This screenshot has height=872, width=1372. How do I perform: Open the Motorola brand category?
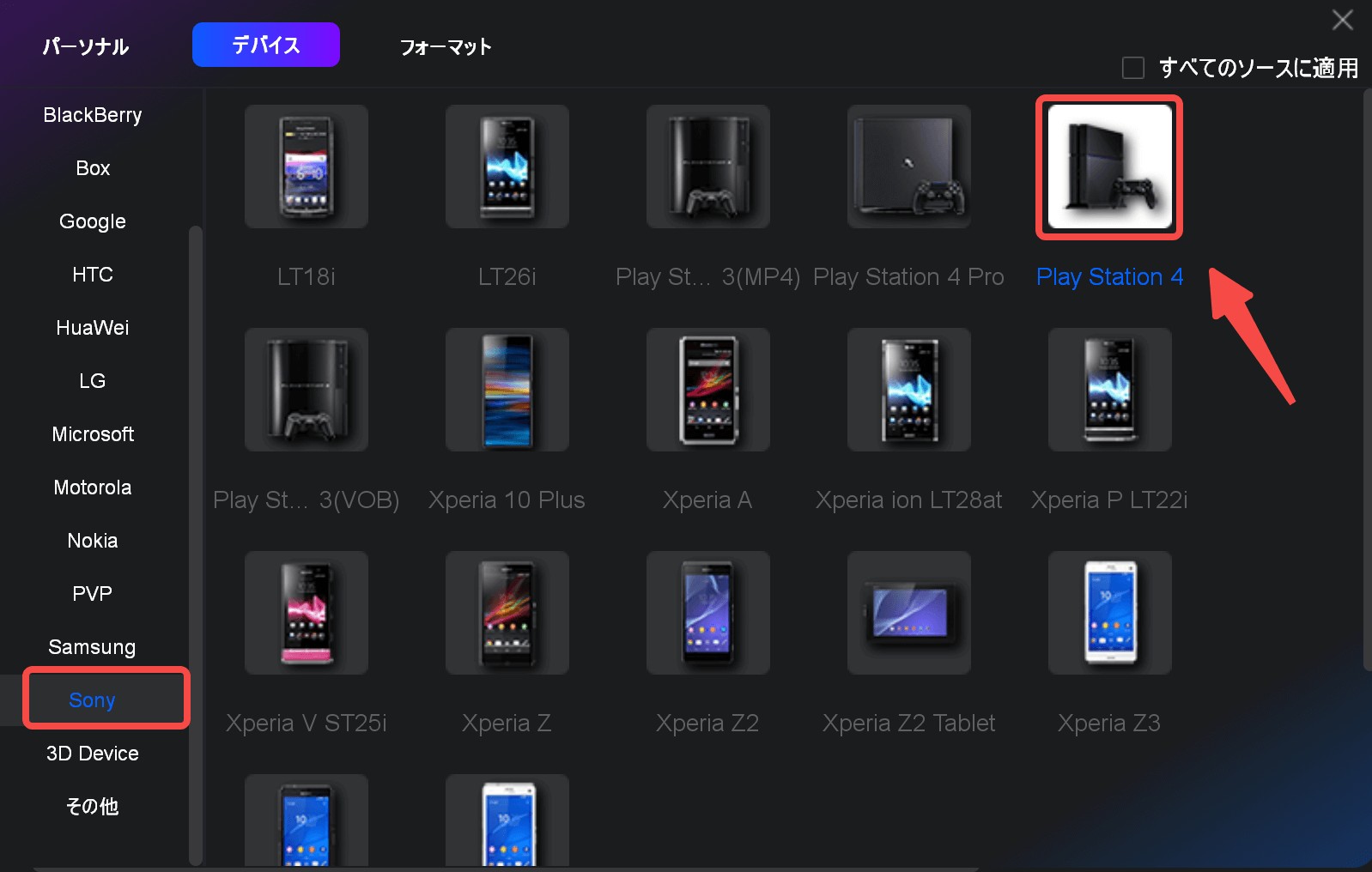coord(93,487)
